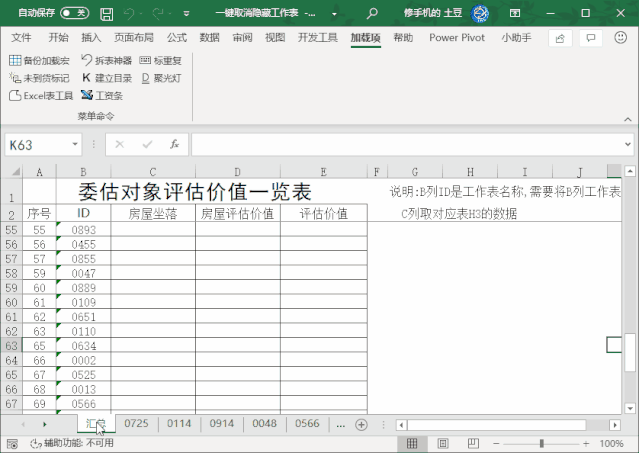Open the Comments speech bubble icon
639x453 pixels.
click(591, 38)
